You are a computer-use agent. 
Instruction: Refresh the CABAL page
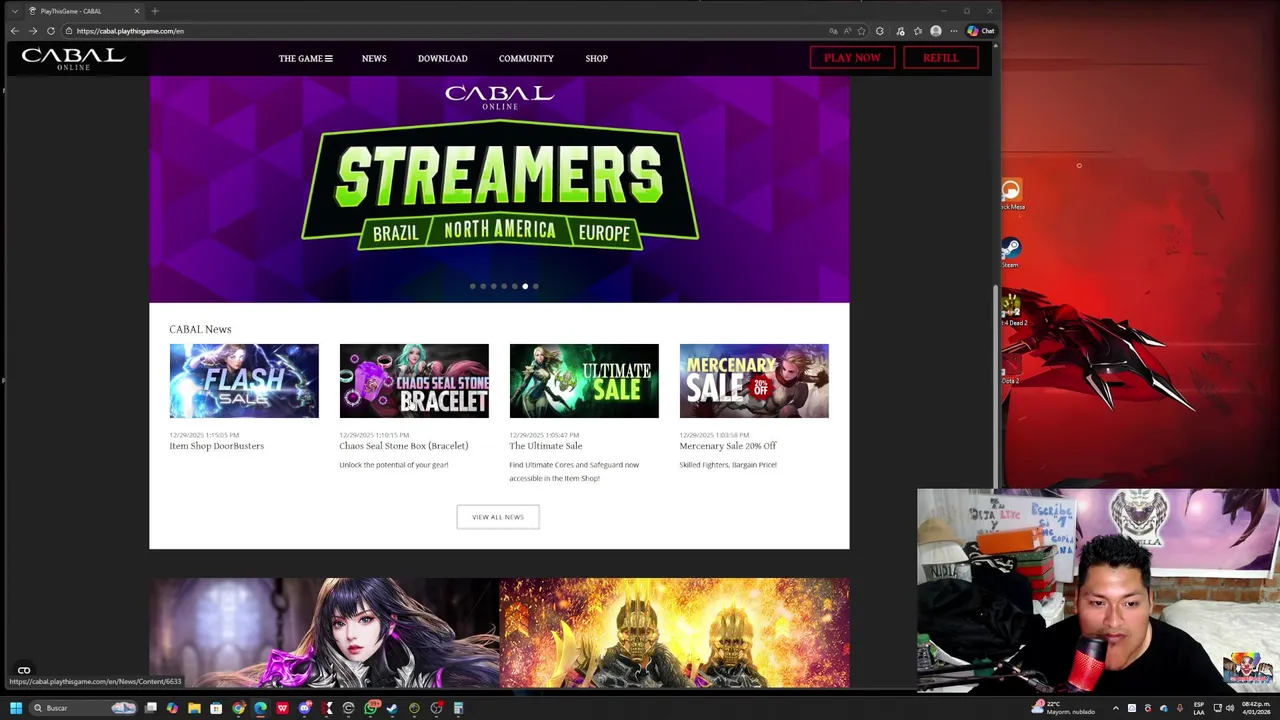click(x=50, y=31)
